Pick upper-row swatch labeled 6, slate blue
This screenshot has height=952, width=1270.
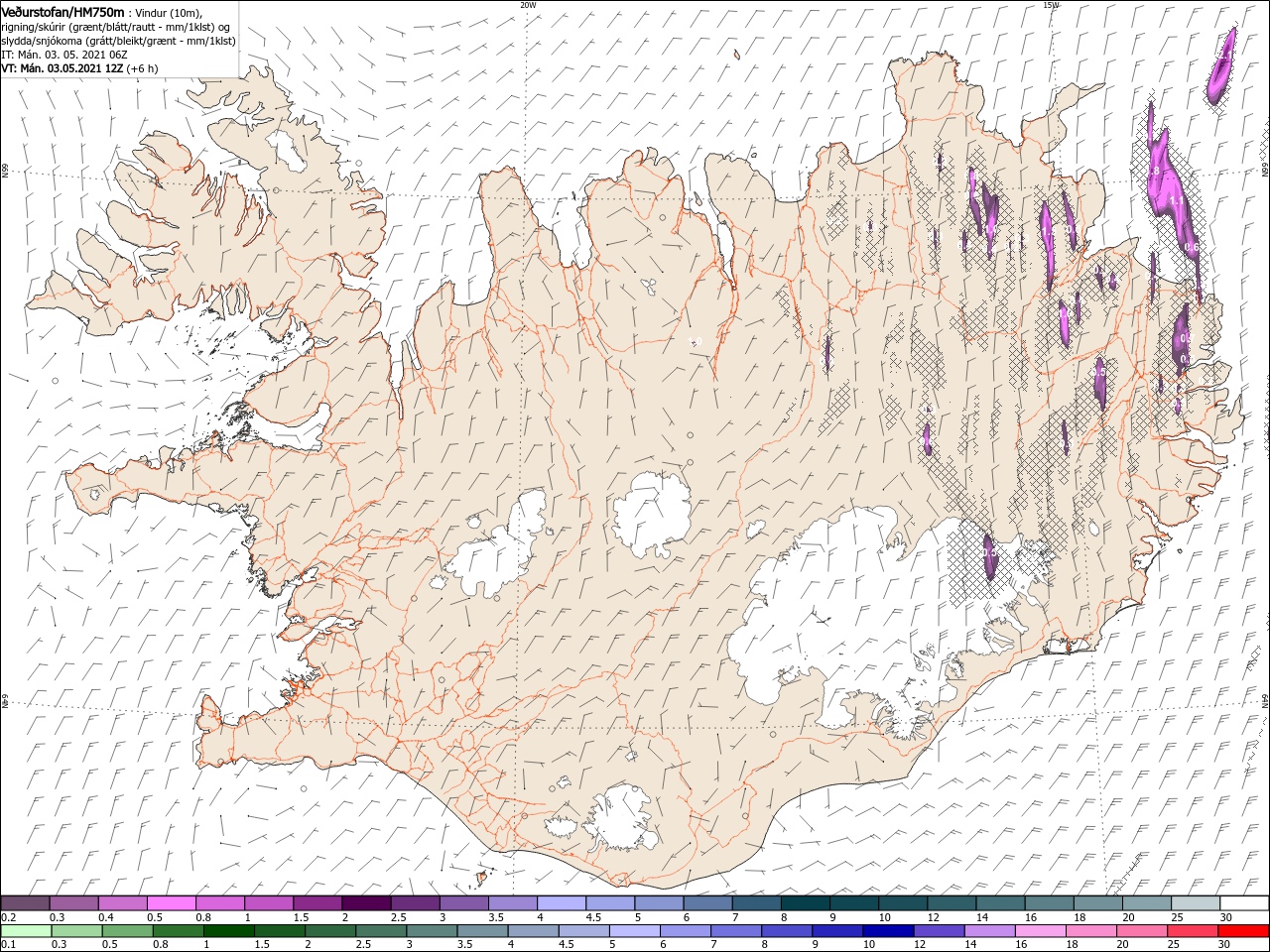coord(705,903)
